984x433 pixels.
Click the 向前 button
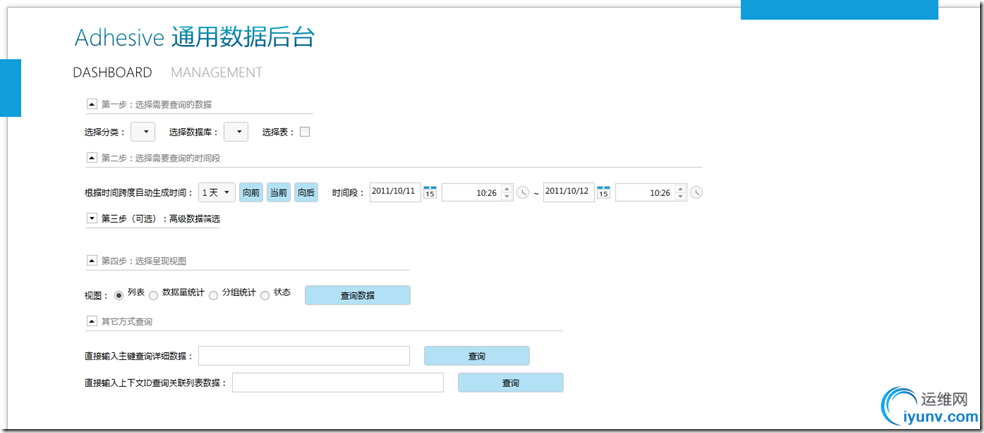click(251, 193)
